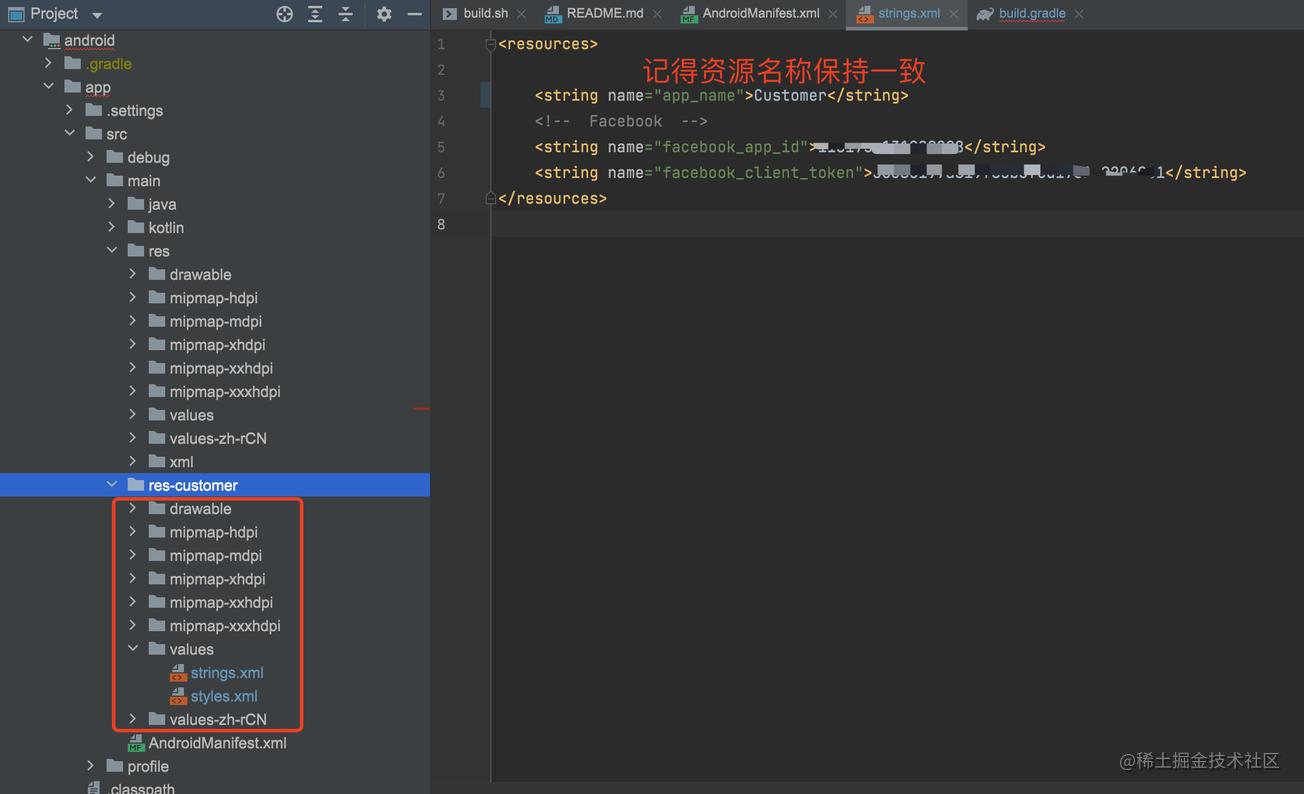Click the Collapse All icon in Project panel
The height and width of the screenshot is (794, 1304).
[345, 14]
